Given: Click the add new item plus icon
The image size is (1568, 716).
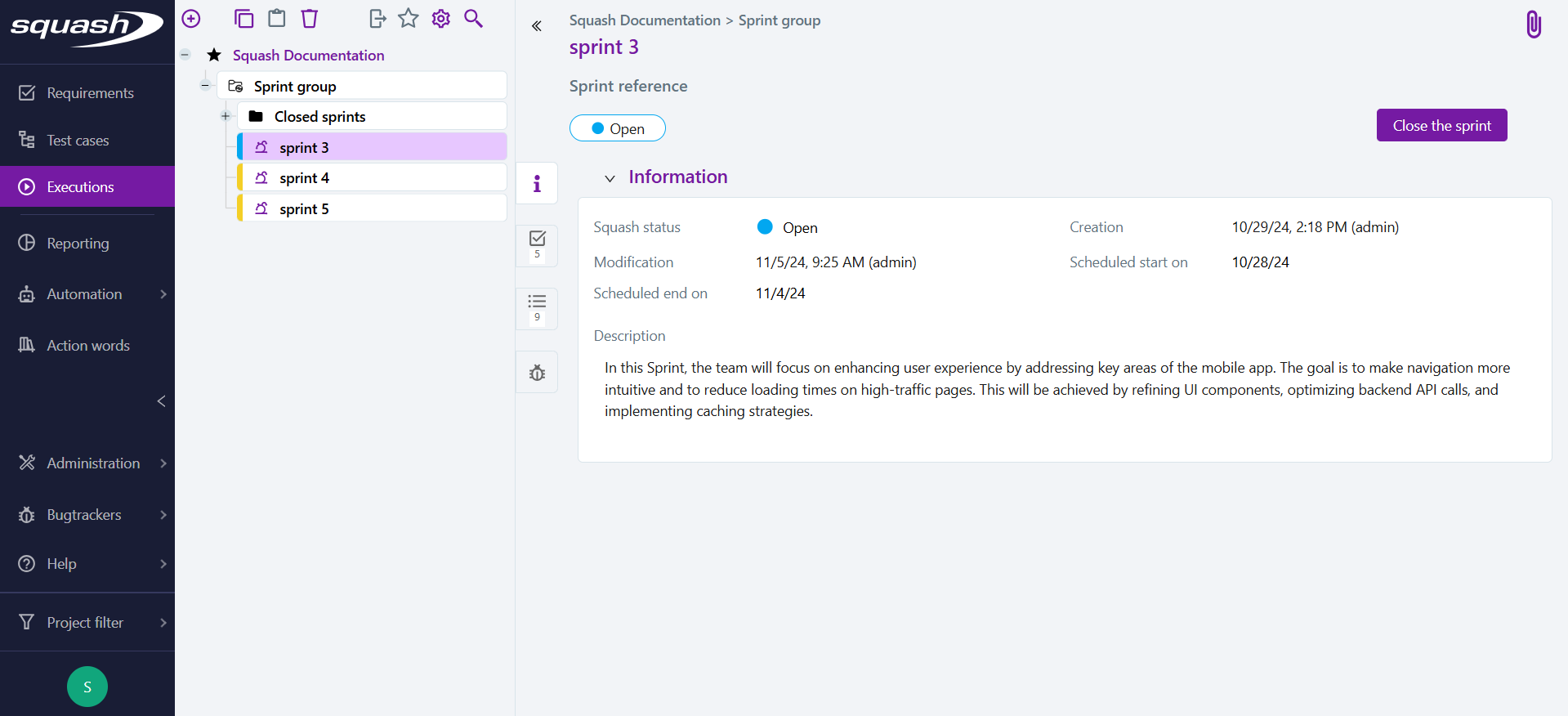Looking at the screenshot, I should coord(191,19).
